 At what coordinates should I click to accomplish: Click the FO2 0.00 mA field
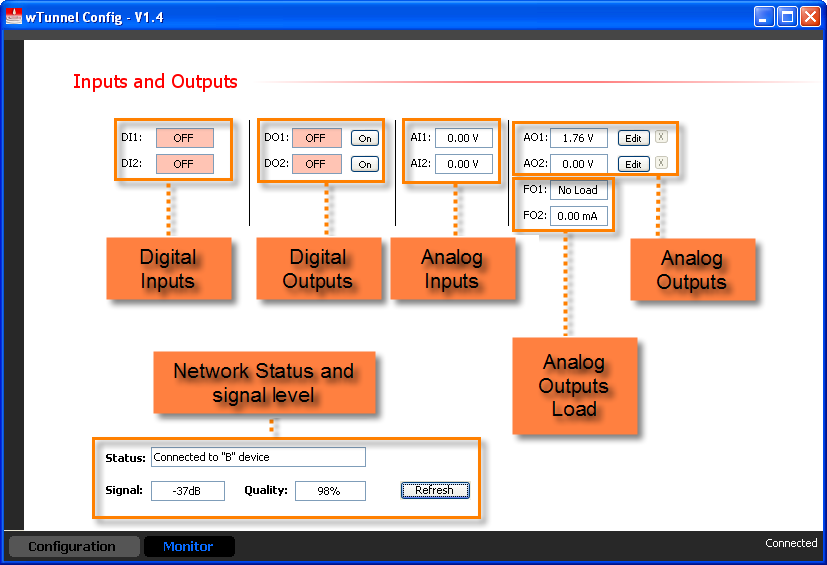[578, 216]
